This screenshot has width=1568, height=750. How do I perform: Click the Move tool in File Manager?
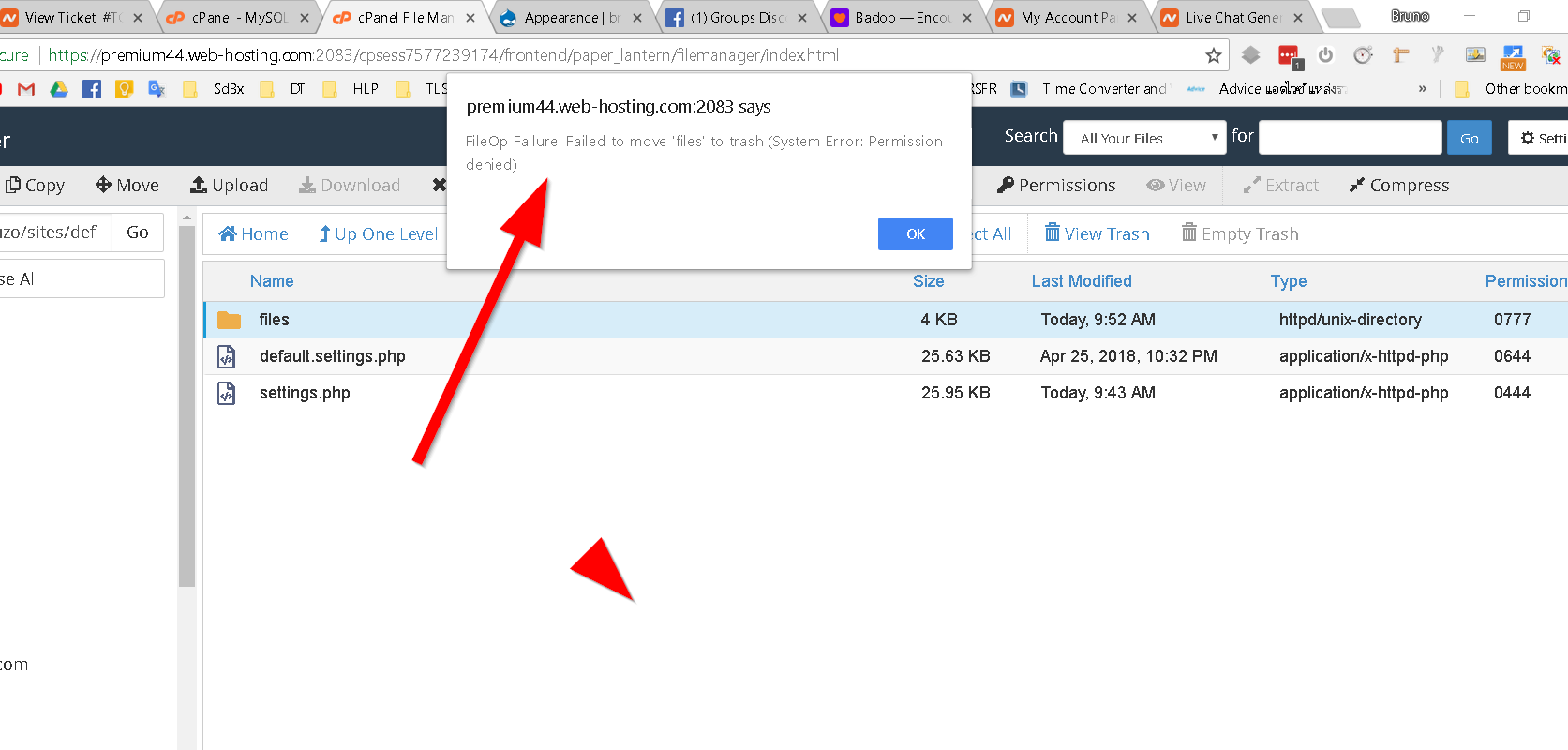(x=127, y=186)
